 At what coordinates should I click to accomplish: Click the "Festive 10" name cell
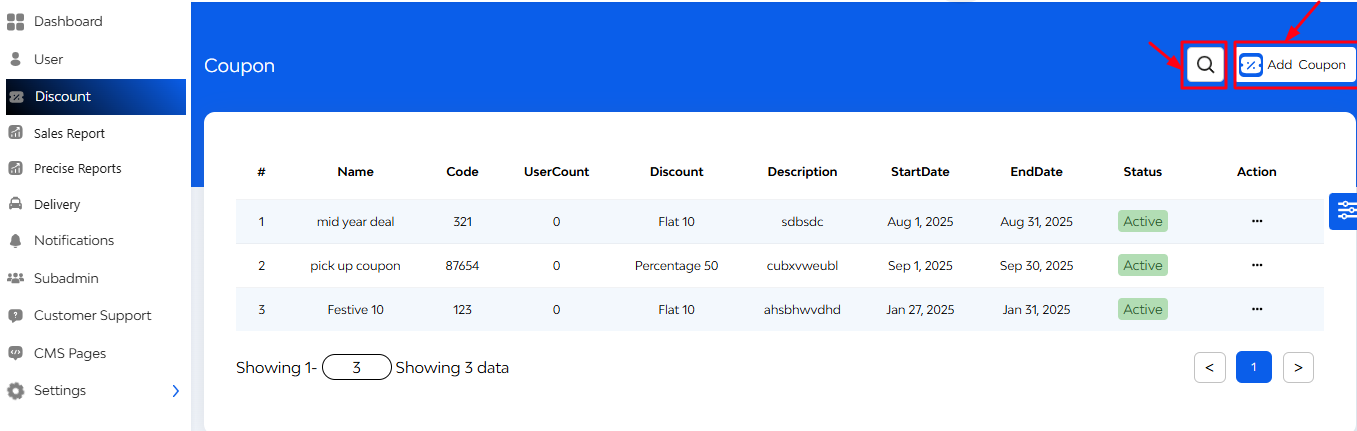(x=355, y=310)
